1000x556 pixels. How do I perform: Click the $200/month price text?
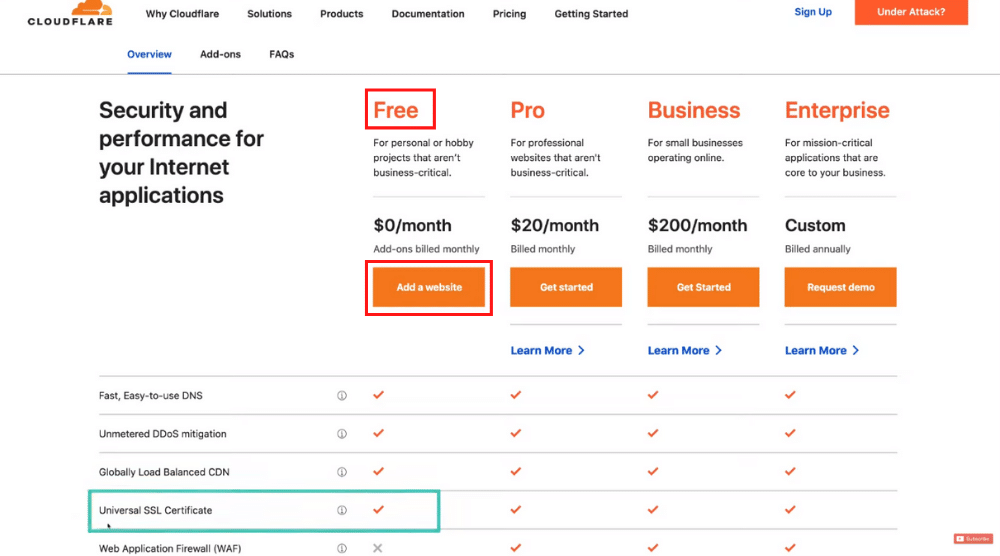pos(697,226)
